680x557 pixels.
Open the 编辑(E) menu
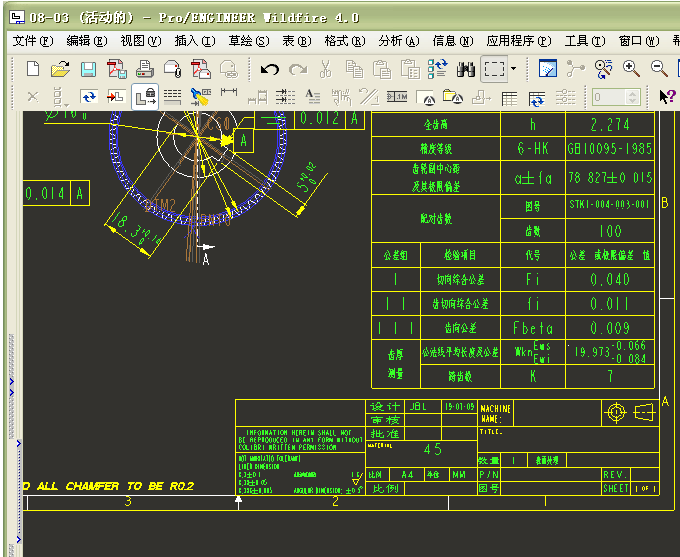pyautogui.click(x=87, y=41)
